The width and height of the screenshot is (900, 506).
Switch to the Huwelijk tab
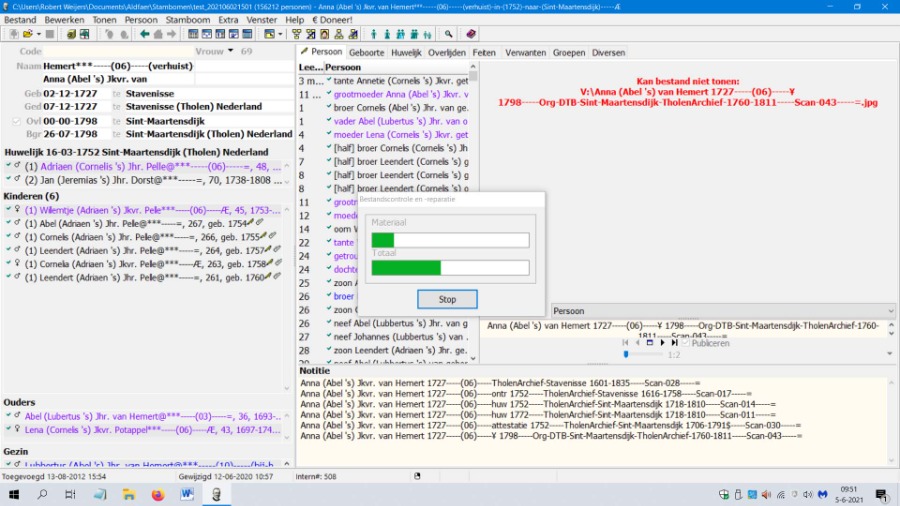pyautogui.click(x=405, y=51)
